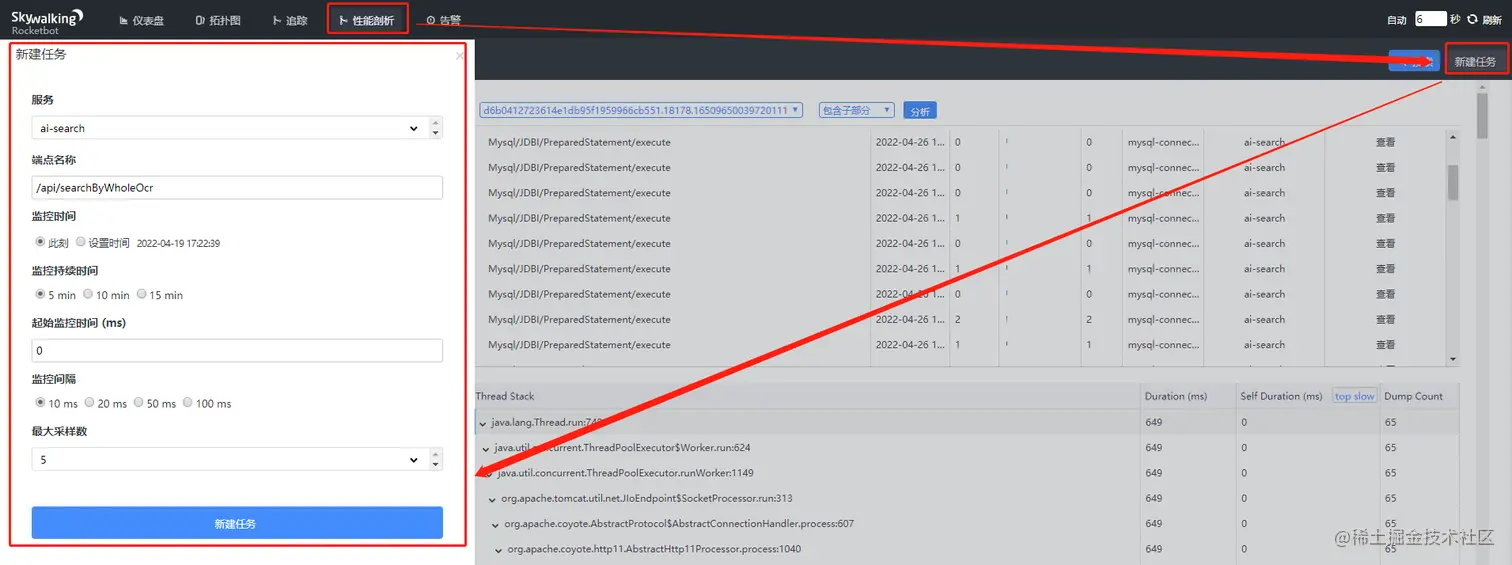Close the 新建任务 dialog with the ×
Viewport: 1512px width, 565px height.
tap(459, 56)
